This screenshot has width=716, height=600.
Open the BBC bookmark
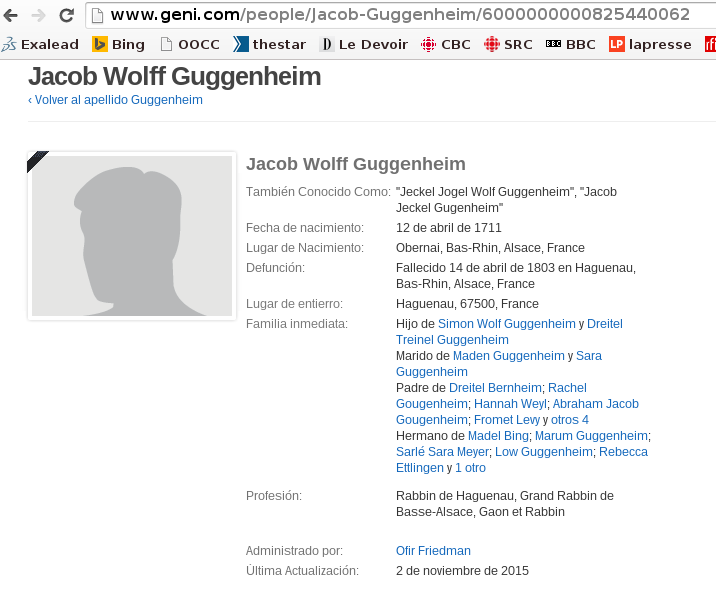pos(570,44)
